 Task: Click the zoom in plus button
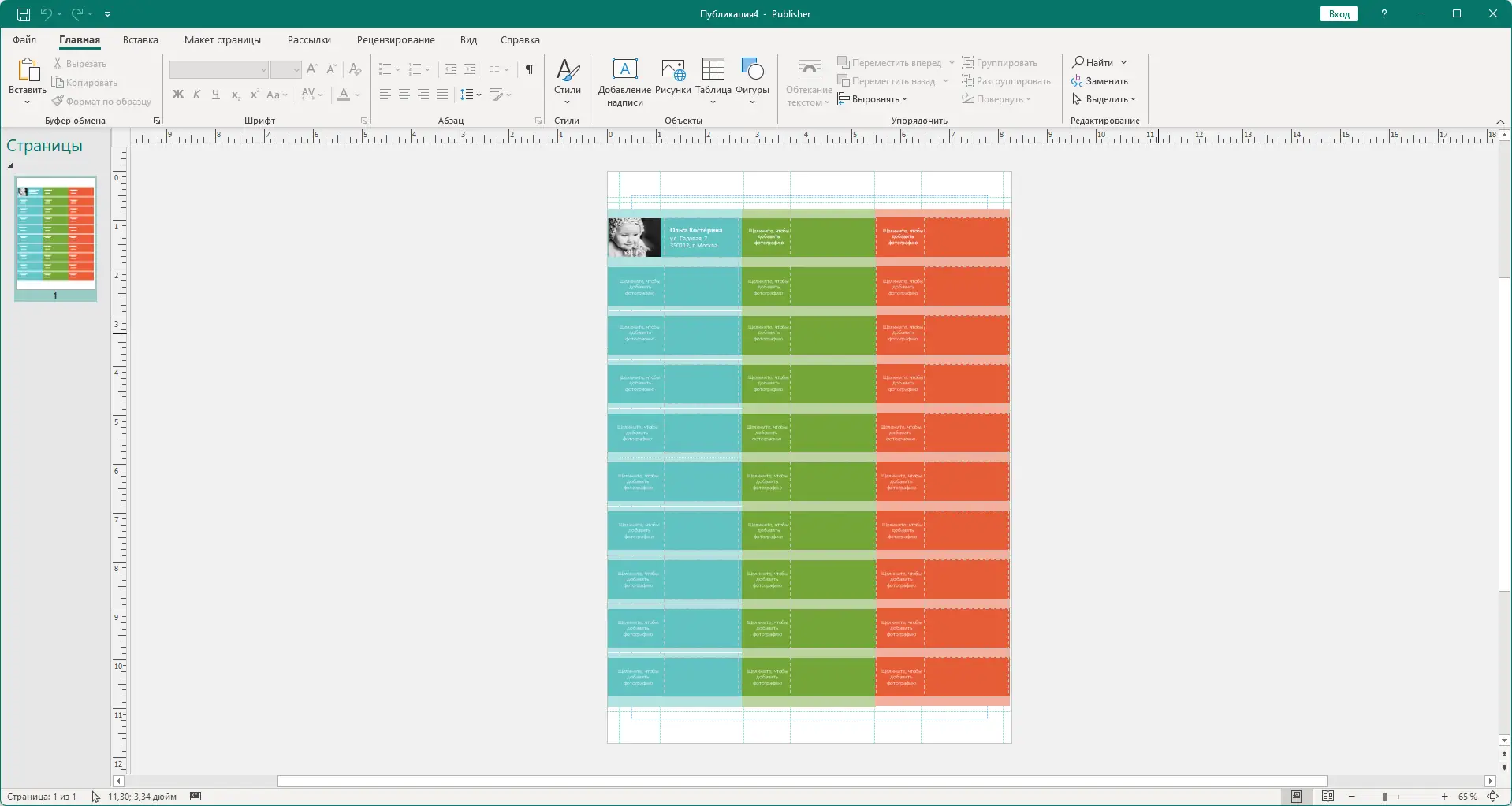click(1444, 797)
